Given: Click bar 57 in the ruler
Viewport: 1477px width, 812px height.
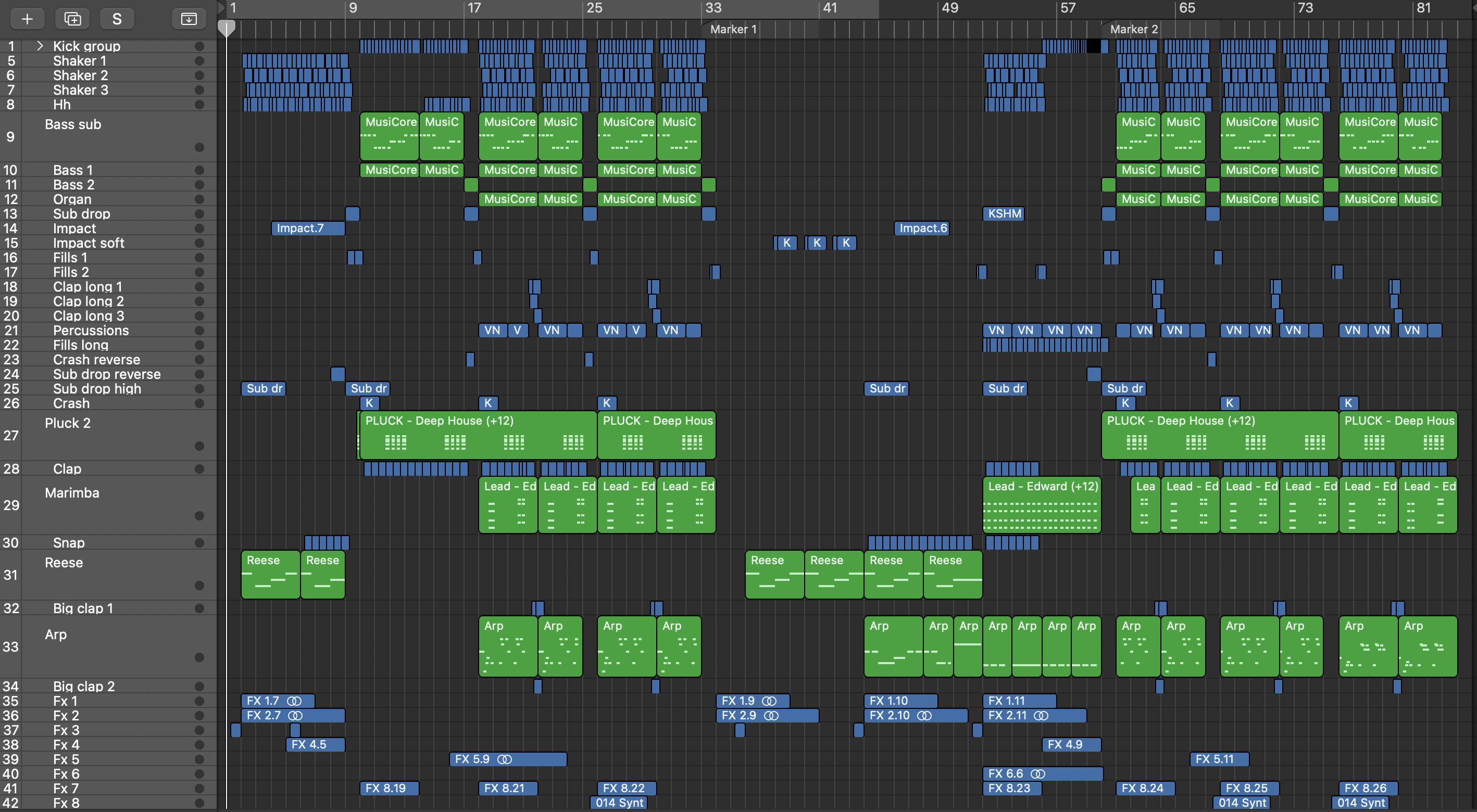Looking at the screenshot, I should tap(1068, 8).
